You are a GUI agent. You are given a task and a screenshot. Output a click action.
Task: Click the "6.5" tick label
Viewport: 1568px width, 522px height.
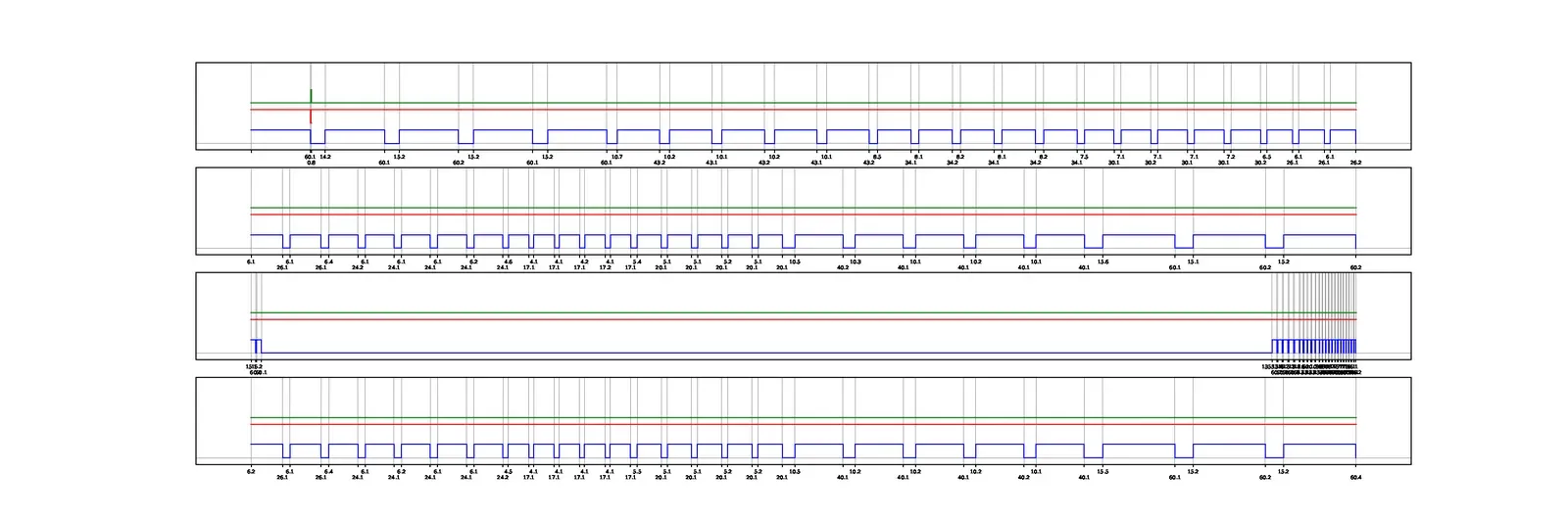pos(1267,157)
